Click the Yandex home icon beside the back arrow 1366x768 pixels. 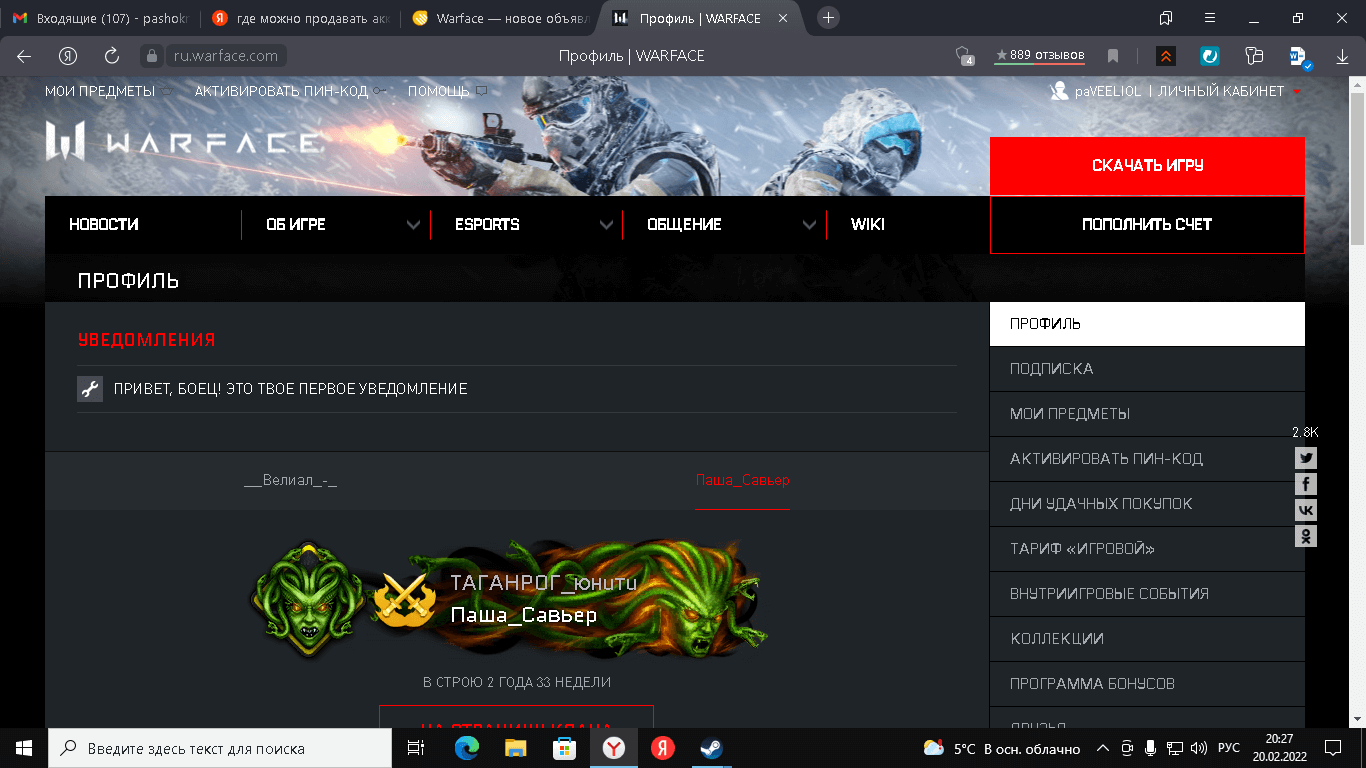(68, 56)
